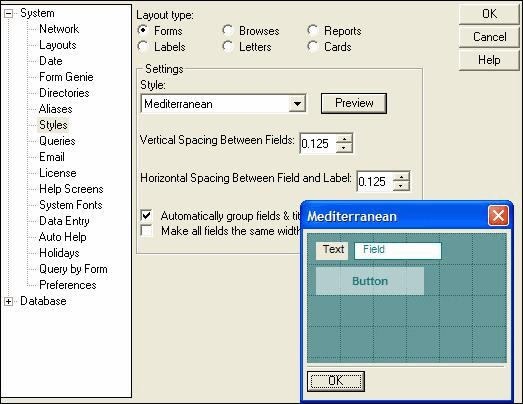Open Help for this dialog
The image size is (523, 404).
click(489, 60)
